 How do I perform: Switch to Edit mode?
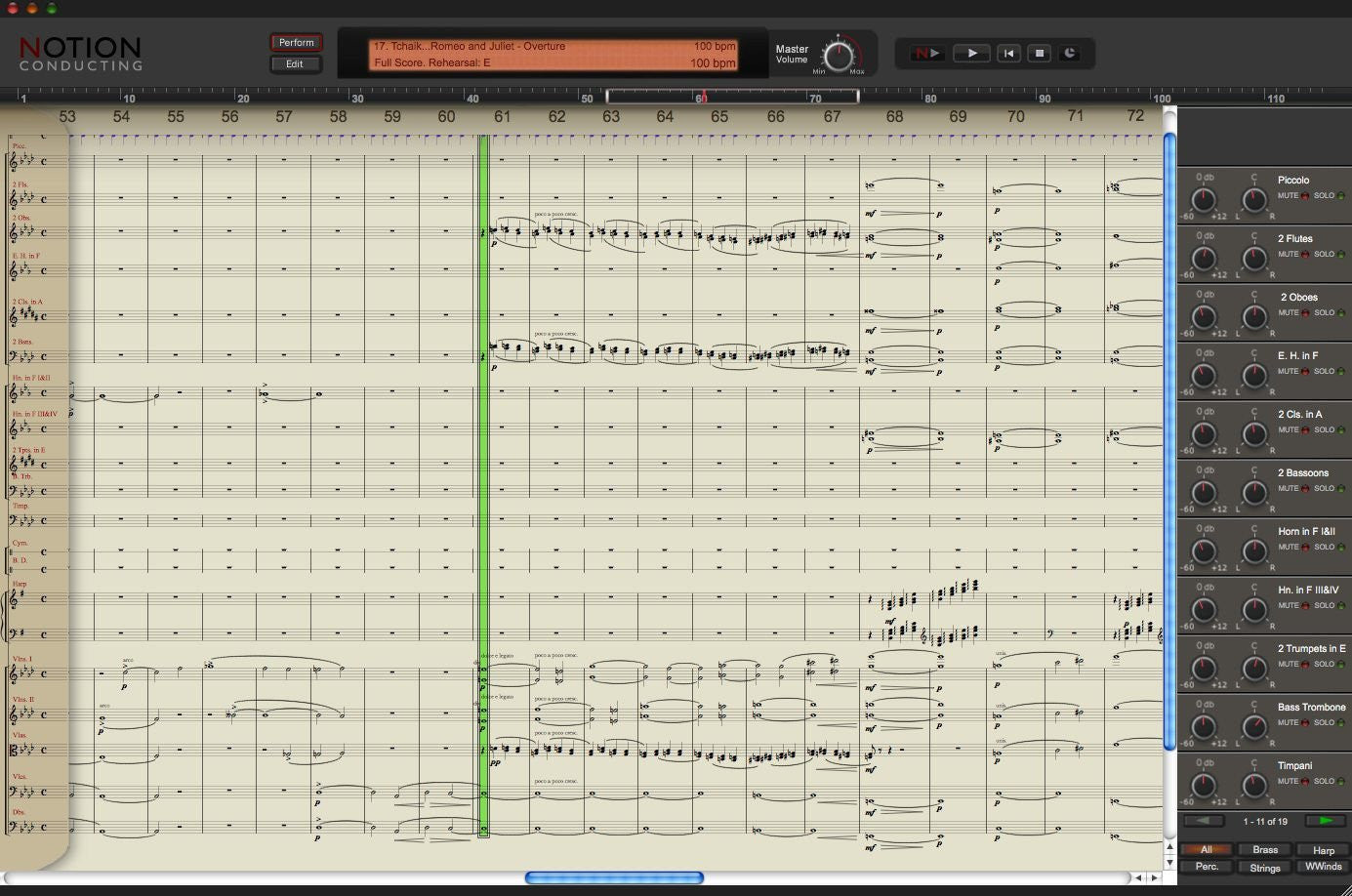pyautogui.click(x=295, y=63)
